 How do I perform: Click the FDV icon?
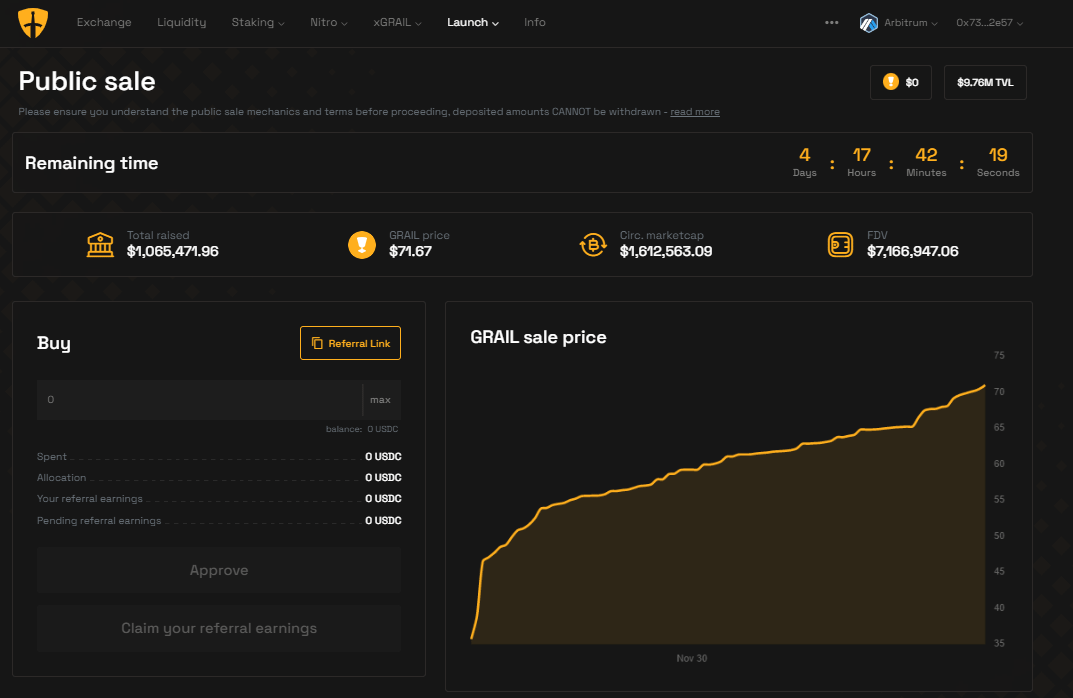click(840, 244)
